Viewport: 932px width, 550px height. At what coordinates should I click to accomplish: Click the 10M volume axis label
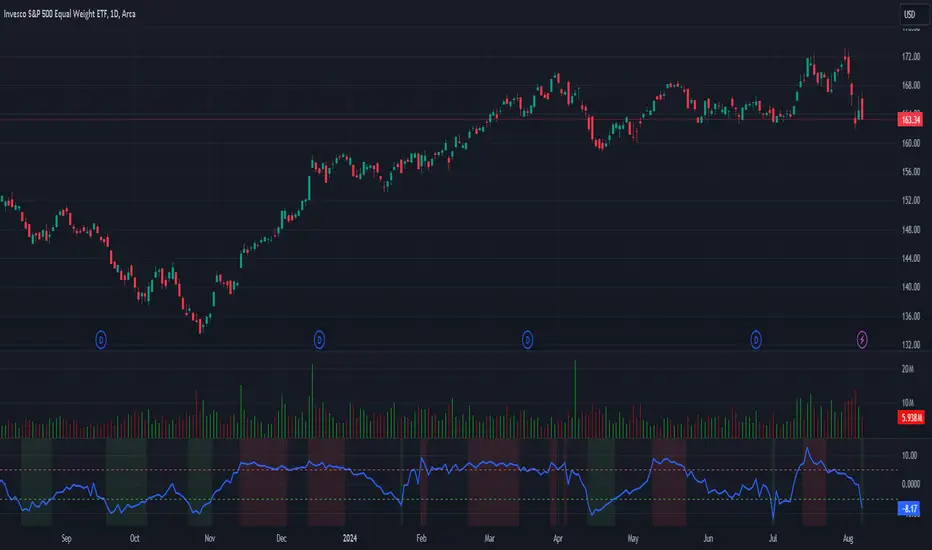908,403
